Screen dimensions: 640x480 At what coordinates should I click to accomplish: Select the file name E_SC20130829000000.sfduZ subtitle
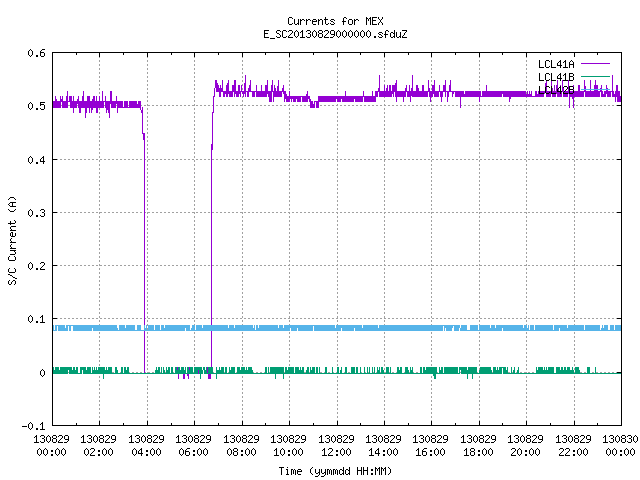tap(335, 34)
